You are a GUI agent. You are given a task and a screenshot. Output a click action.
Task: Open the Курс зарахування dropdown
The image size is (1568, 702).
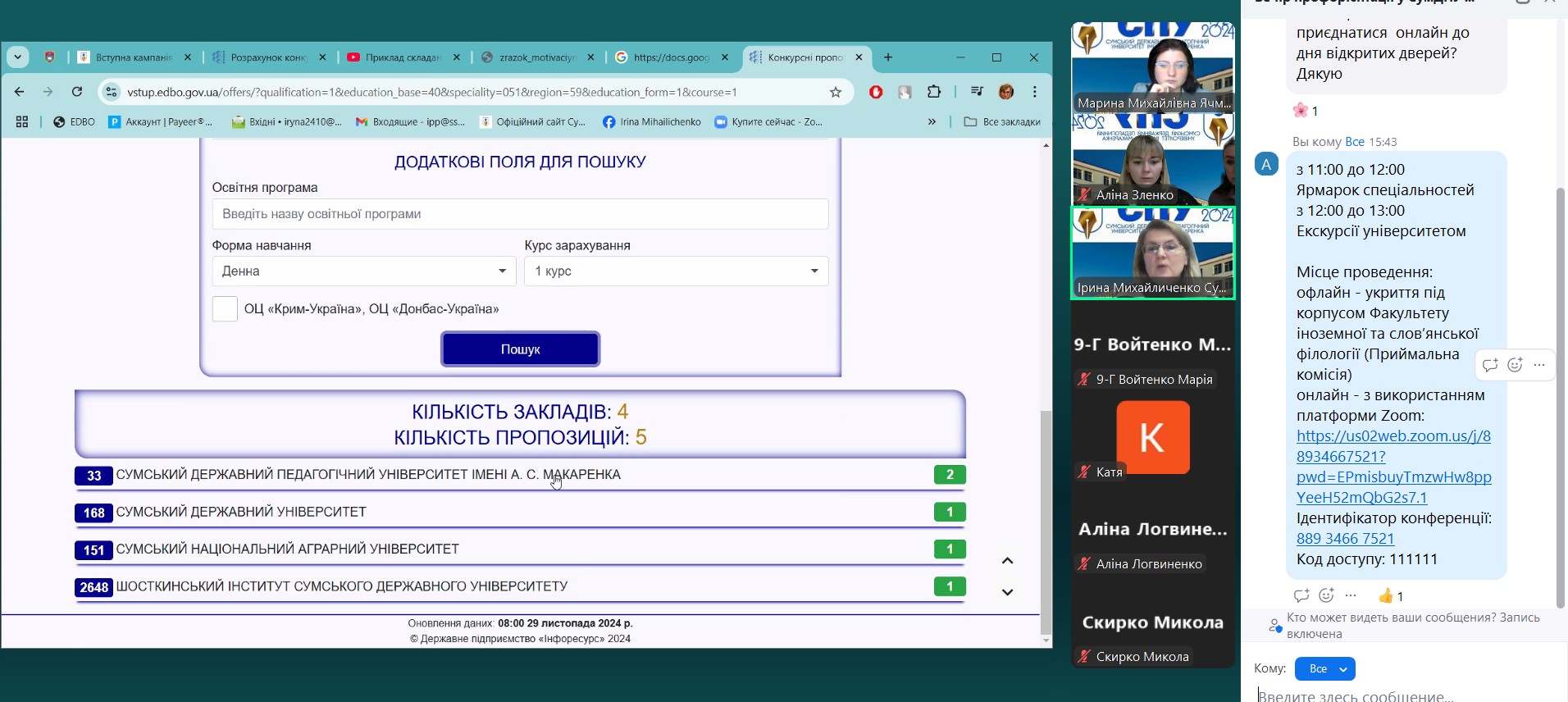(676, 271)
